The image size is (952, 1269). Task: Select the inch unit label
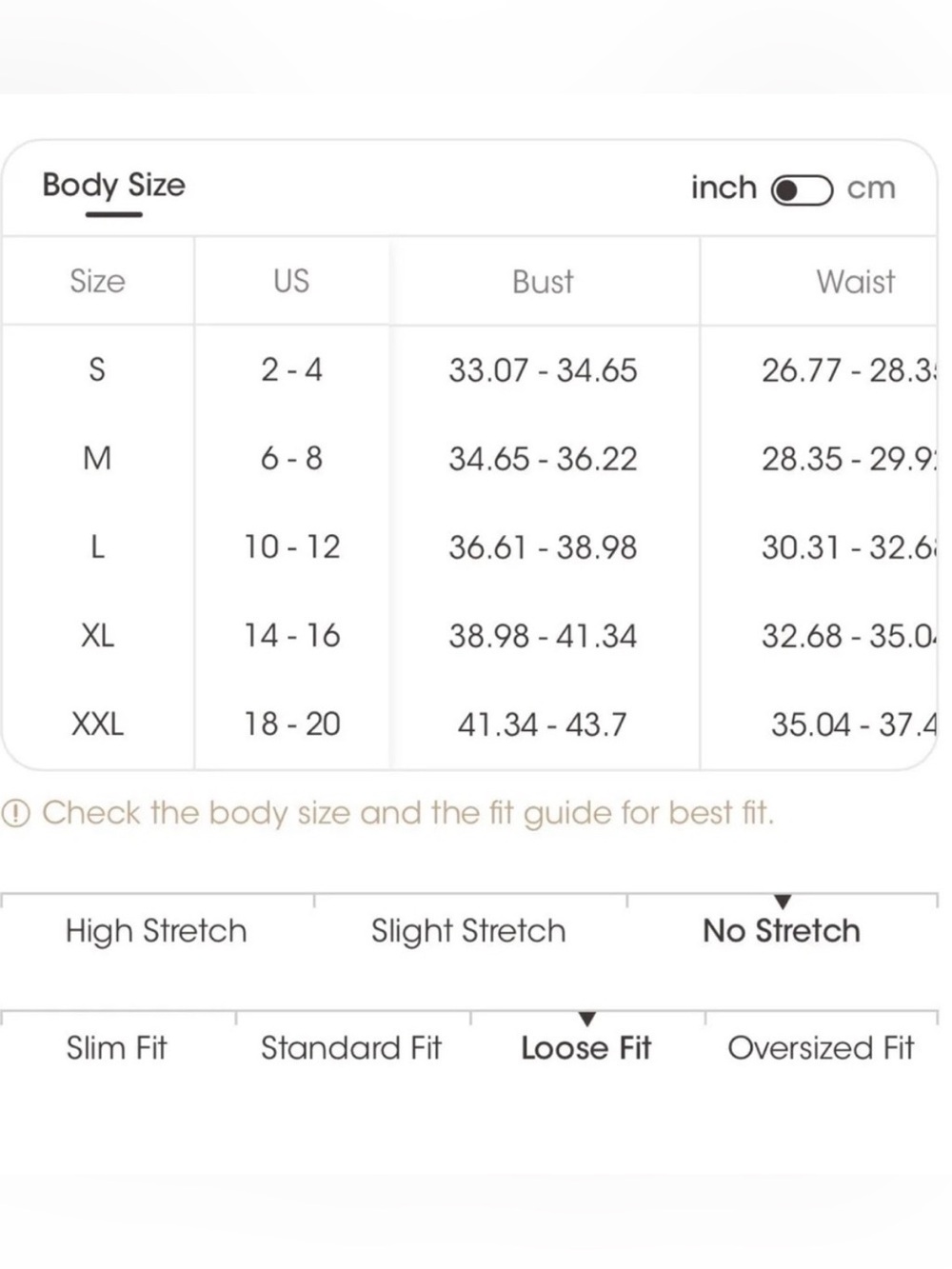724,188
